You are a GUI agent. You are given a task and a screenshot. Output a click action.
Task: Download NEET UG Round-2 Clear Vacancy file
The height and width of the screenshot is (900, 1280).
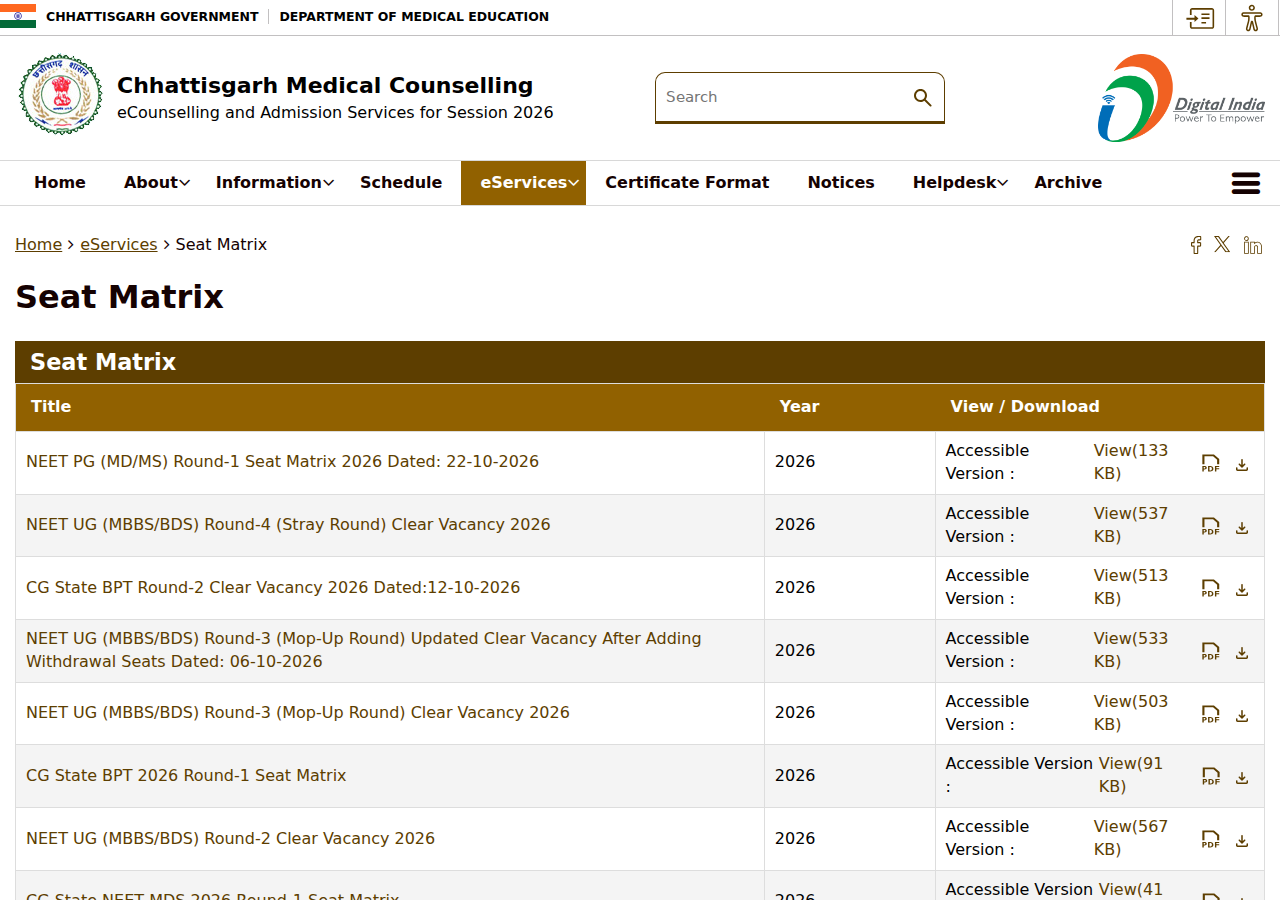click(x=1242, y=840)
